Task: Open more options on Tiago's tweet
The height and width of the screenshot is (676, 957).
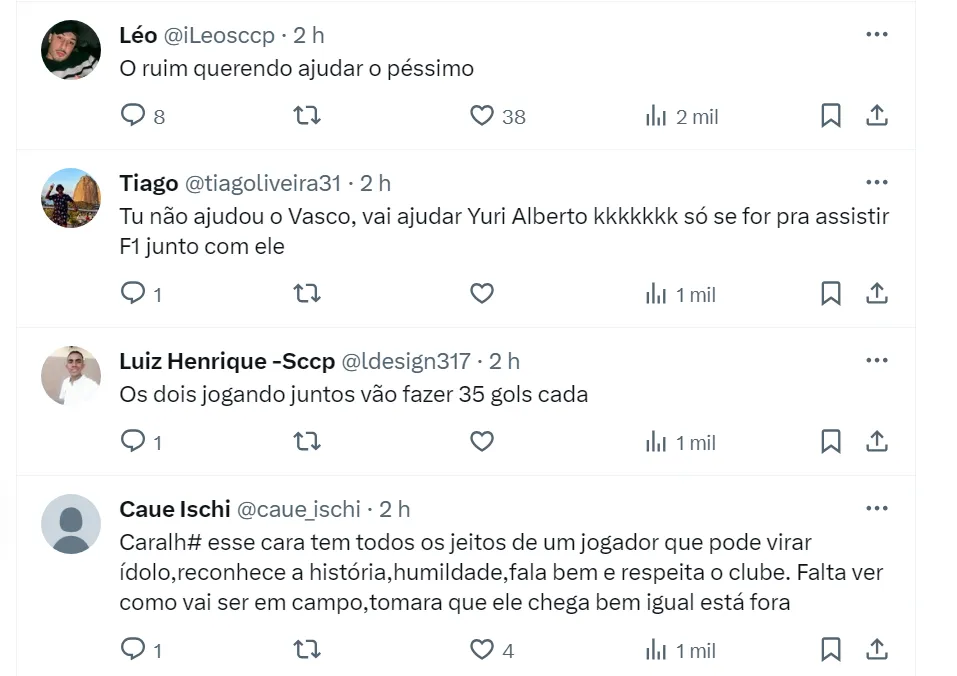Action: (877, 183)
